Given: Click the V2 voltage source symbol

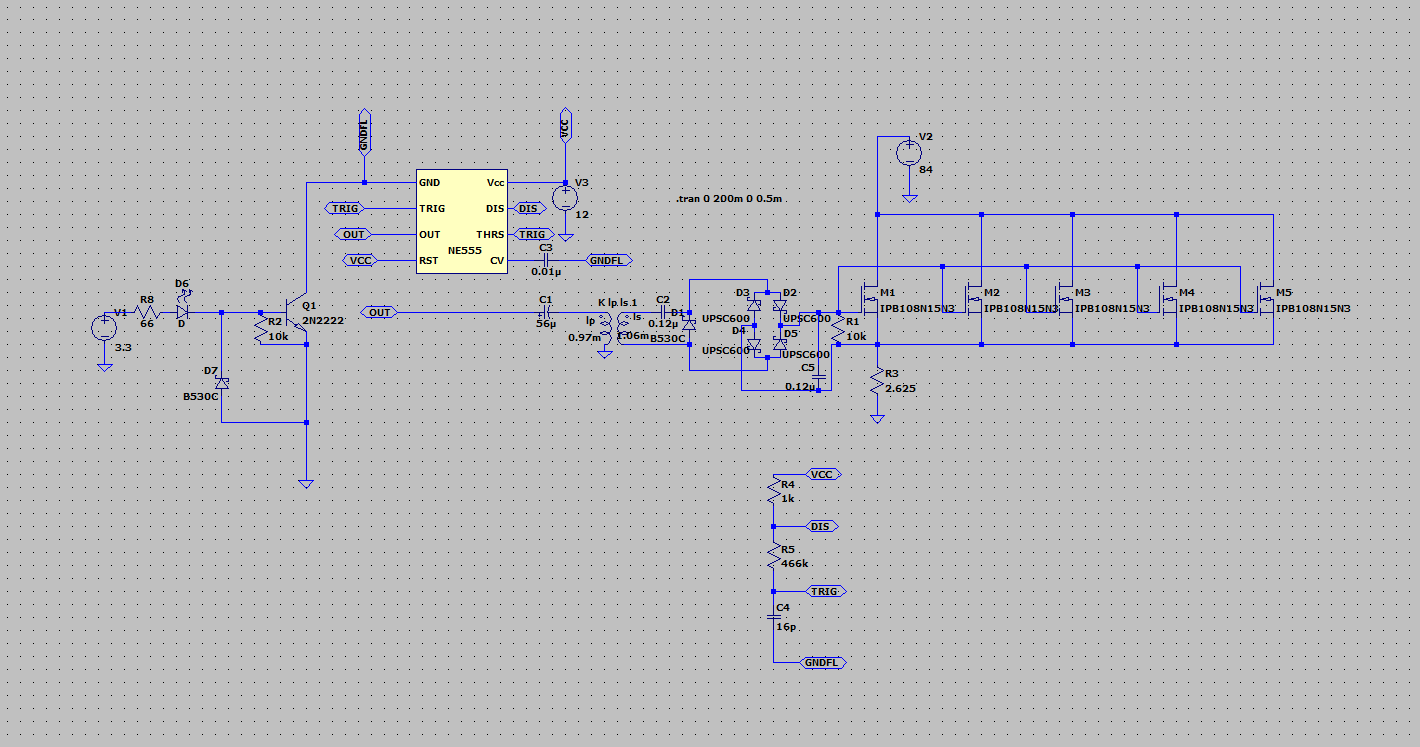Looking at the screenshot, I should 908,153.
